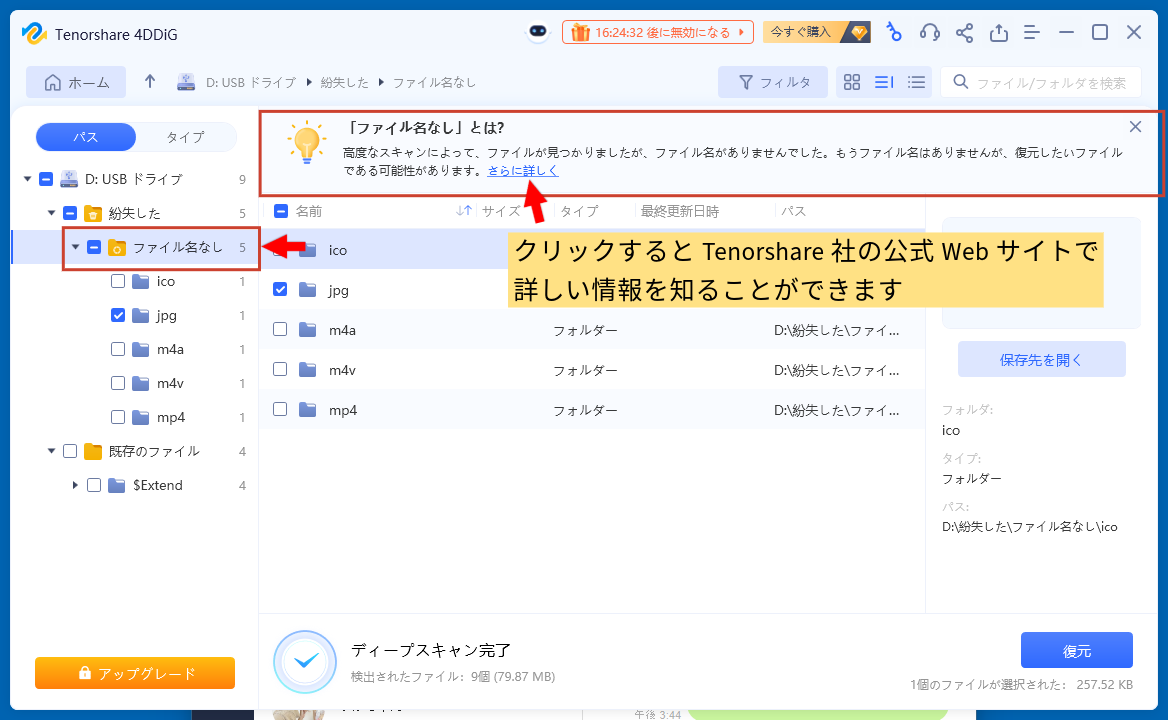
Task: Click the アップグレード upgrade button
Action: (x=135, y=673)
